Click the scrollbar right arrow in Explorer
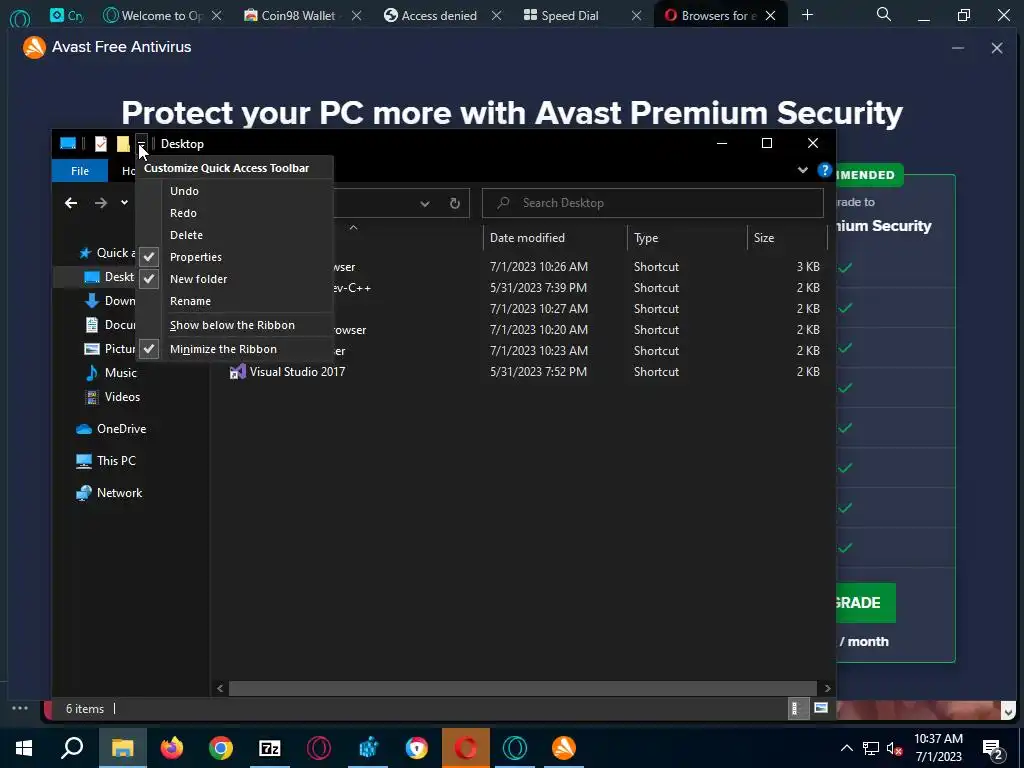 tap(827, 688)
